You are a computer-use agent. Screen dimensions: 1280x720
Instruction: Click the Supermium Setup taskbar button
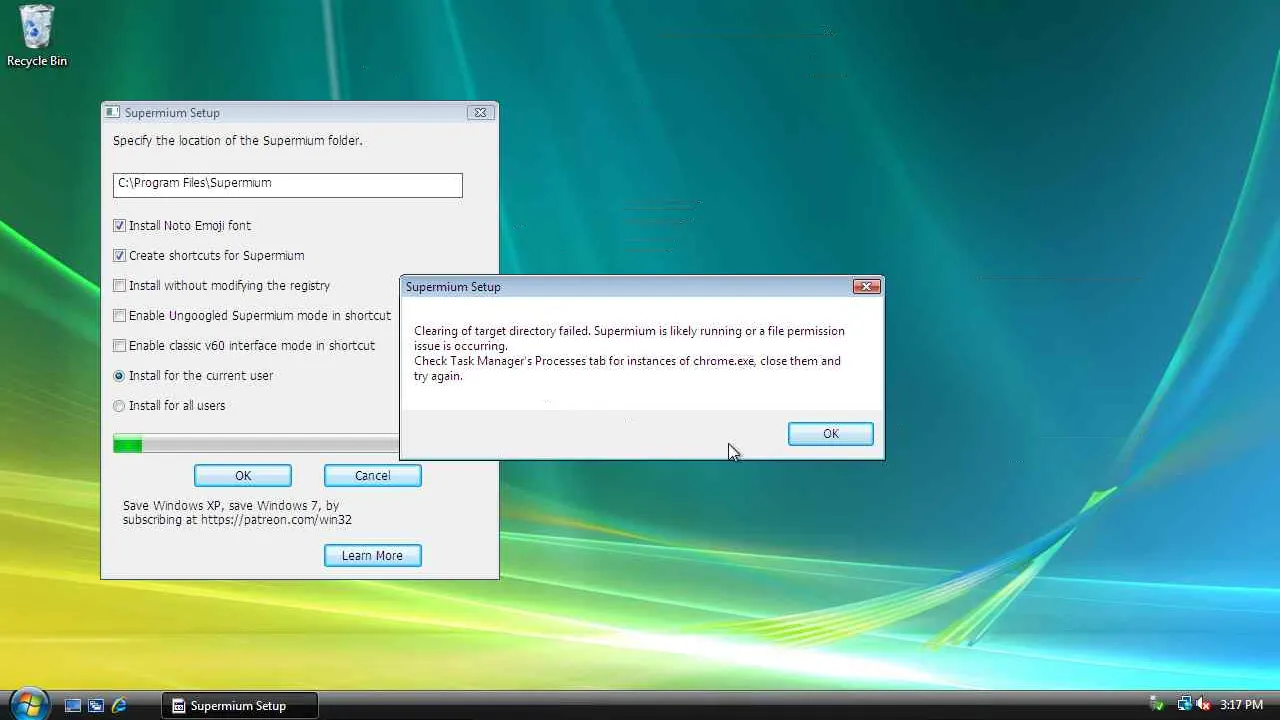240,705
